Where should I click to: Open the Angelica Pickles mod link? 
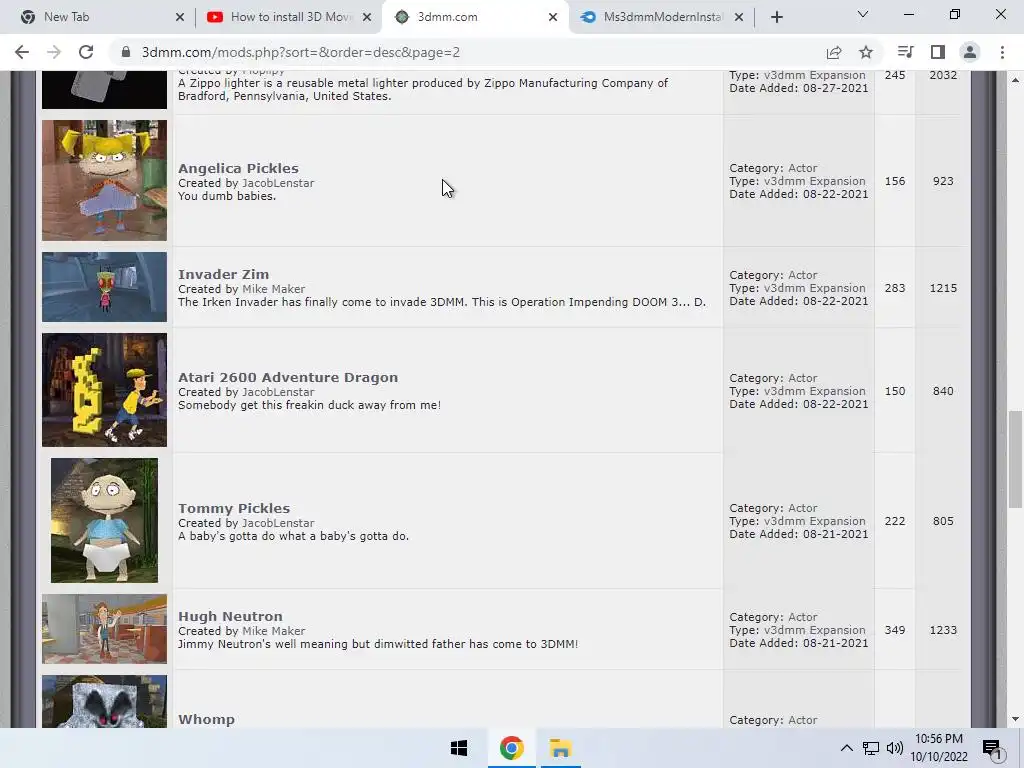pos(238,168)
